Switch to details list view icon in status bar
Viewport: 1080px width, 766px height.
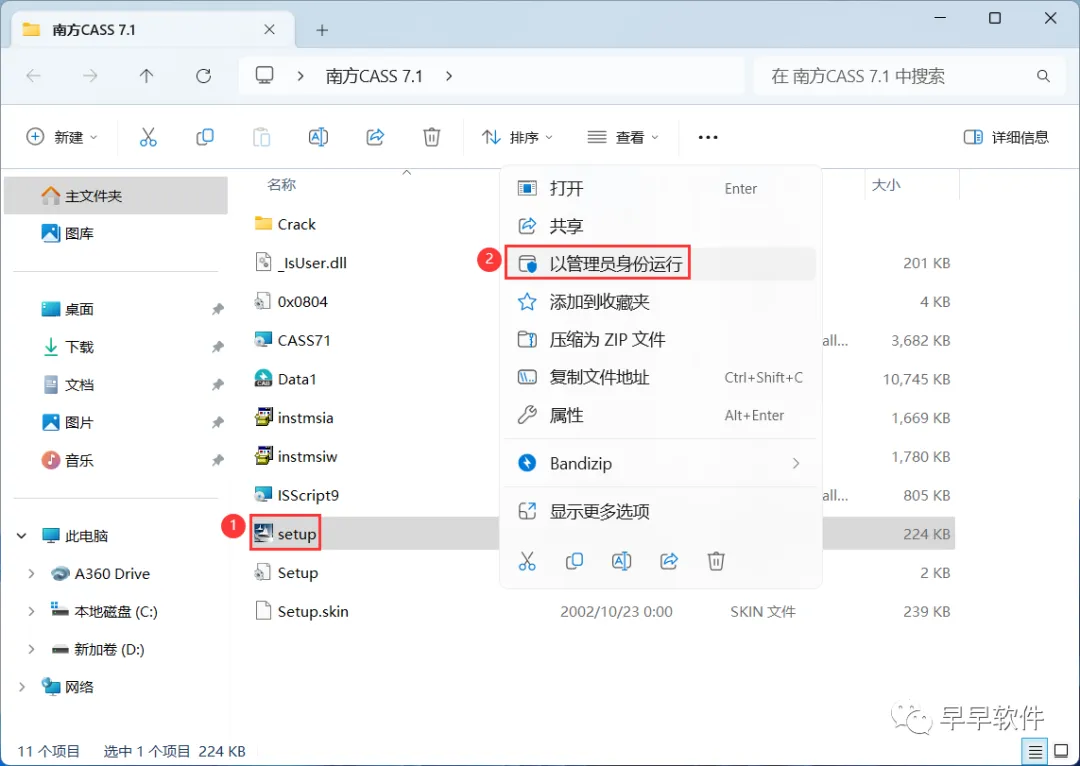point(1035,751)
